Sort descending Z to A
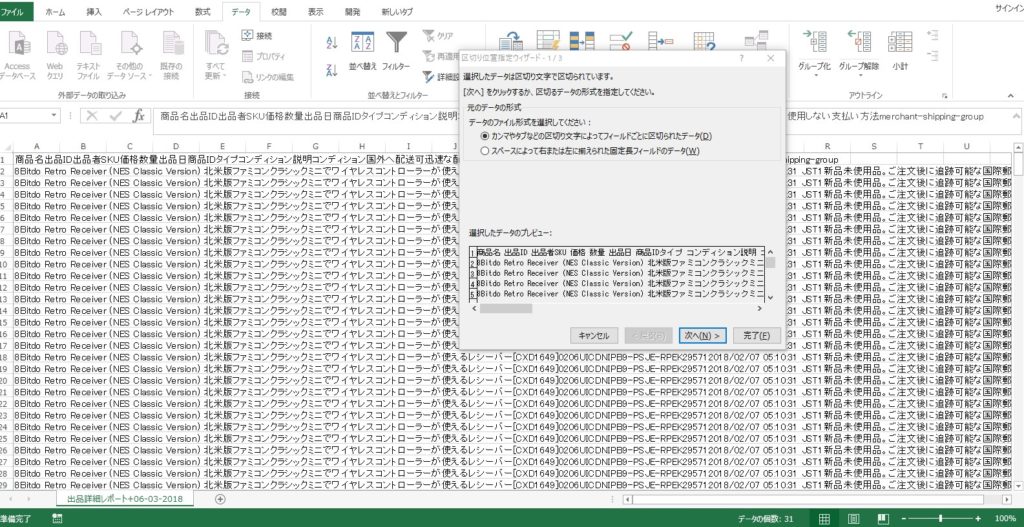 [332, 69]
